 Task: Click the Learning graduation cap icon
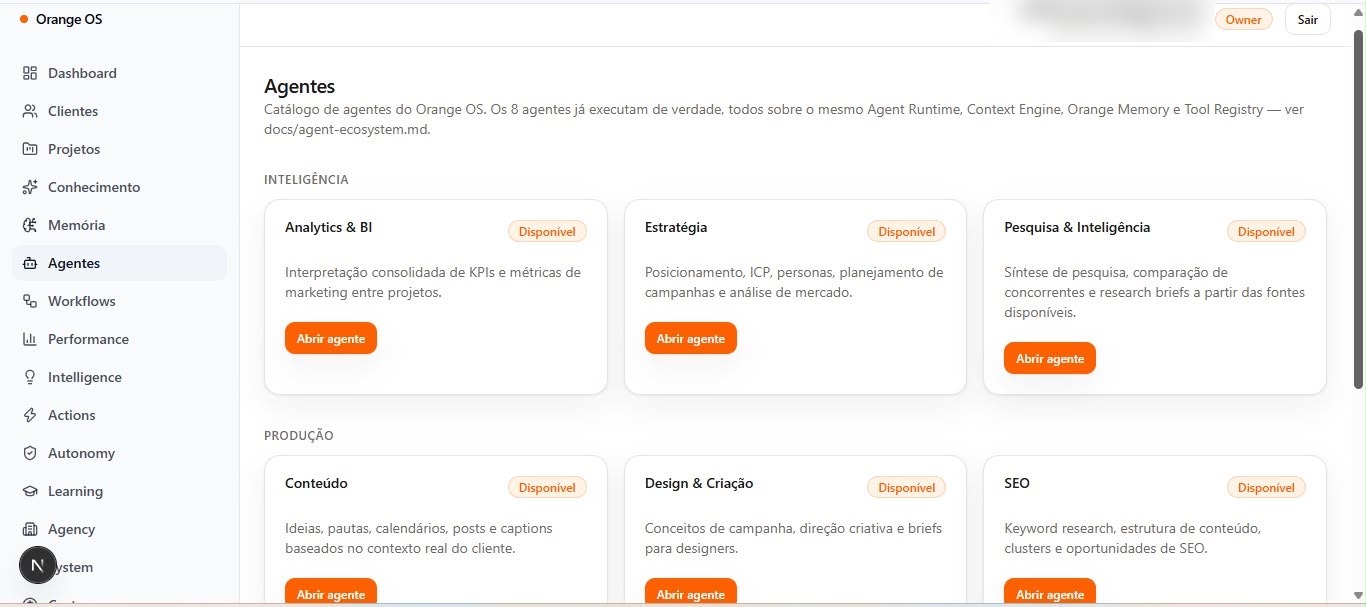pyautogui.click(x=30, y=491)
